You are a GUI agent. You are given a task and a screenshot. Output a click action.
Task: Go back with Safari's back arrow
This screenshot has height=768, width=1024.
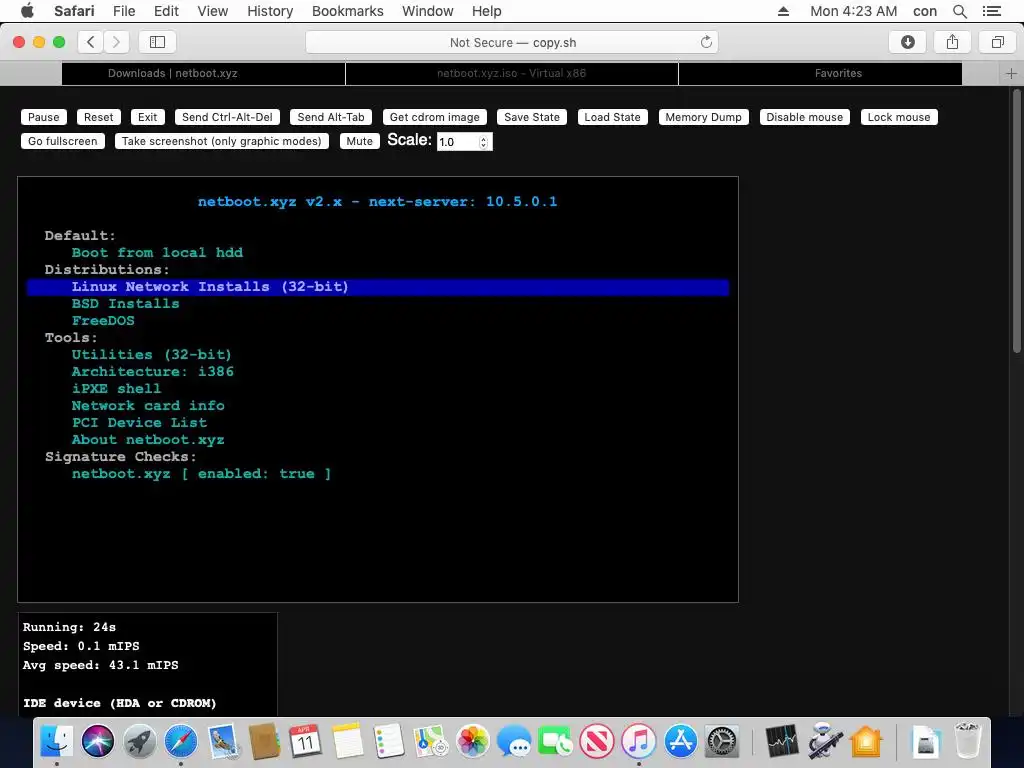[91, 42]
